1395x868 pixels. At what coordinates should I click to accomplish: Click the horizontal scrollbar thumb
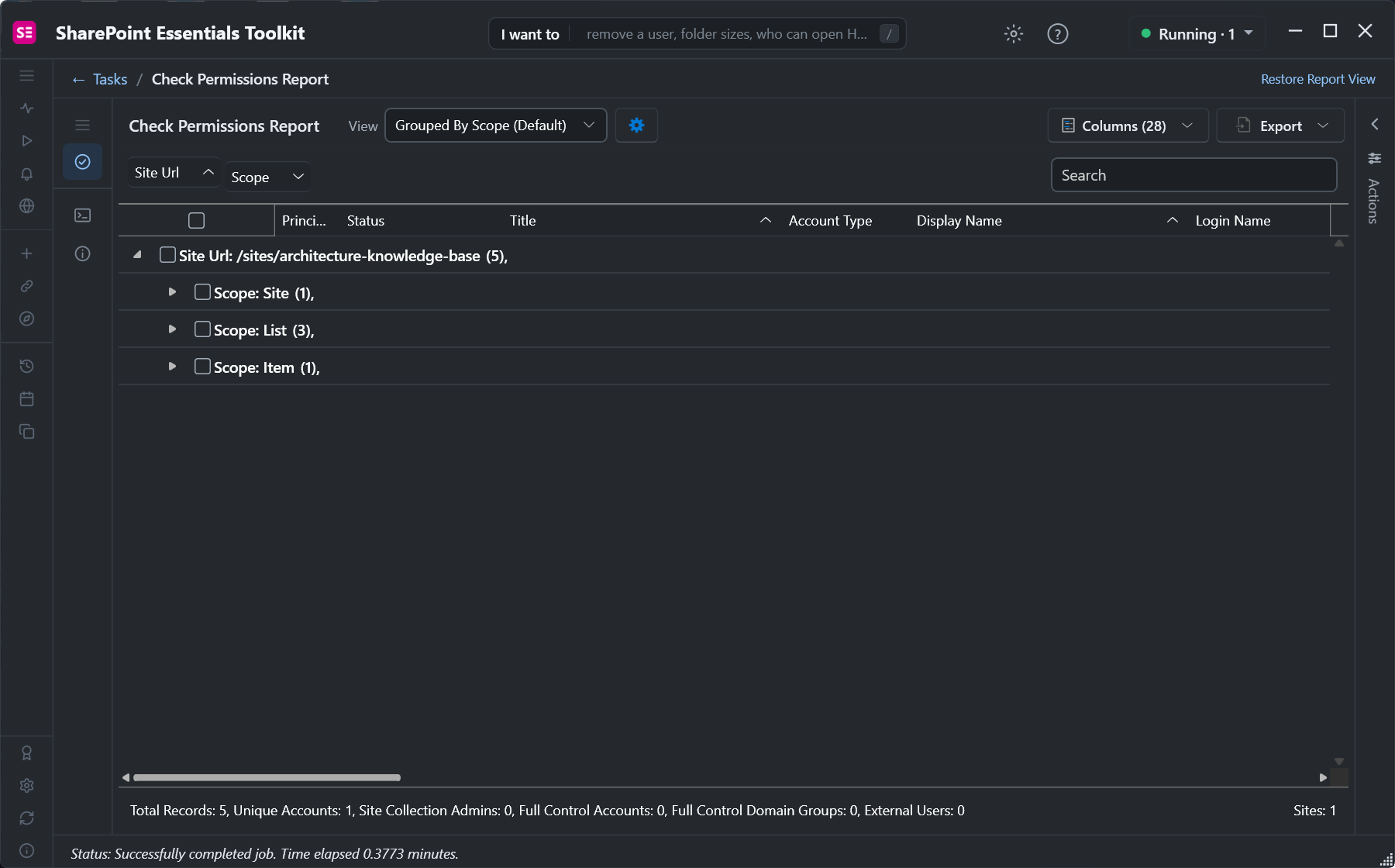[267, 777]
